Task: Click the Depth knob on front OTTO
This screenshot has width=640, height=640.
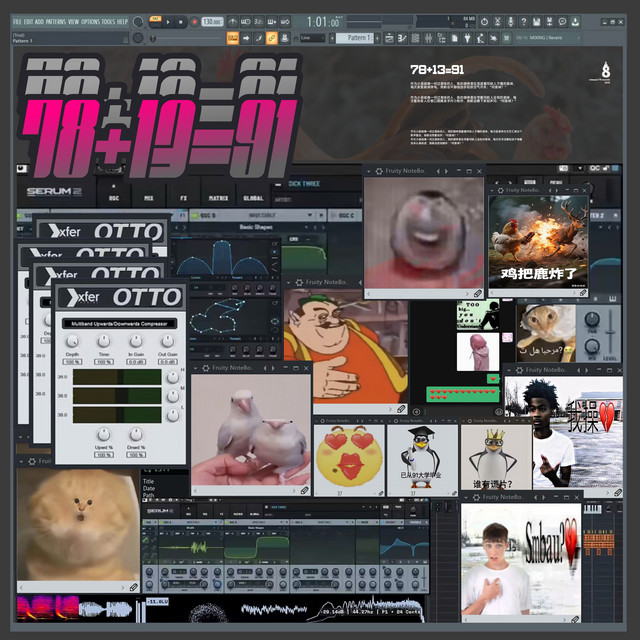Action: (x=73, y=341)
